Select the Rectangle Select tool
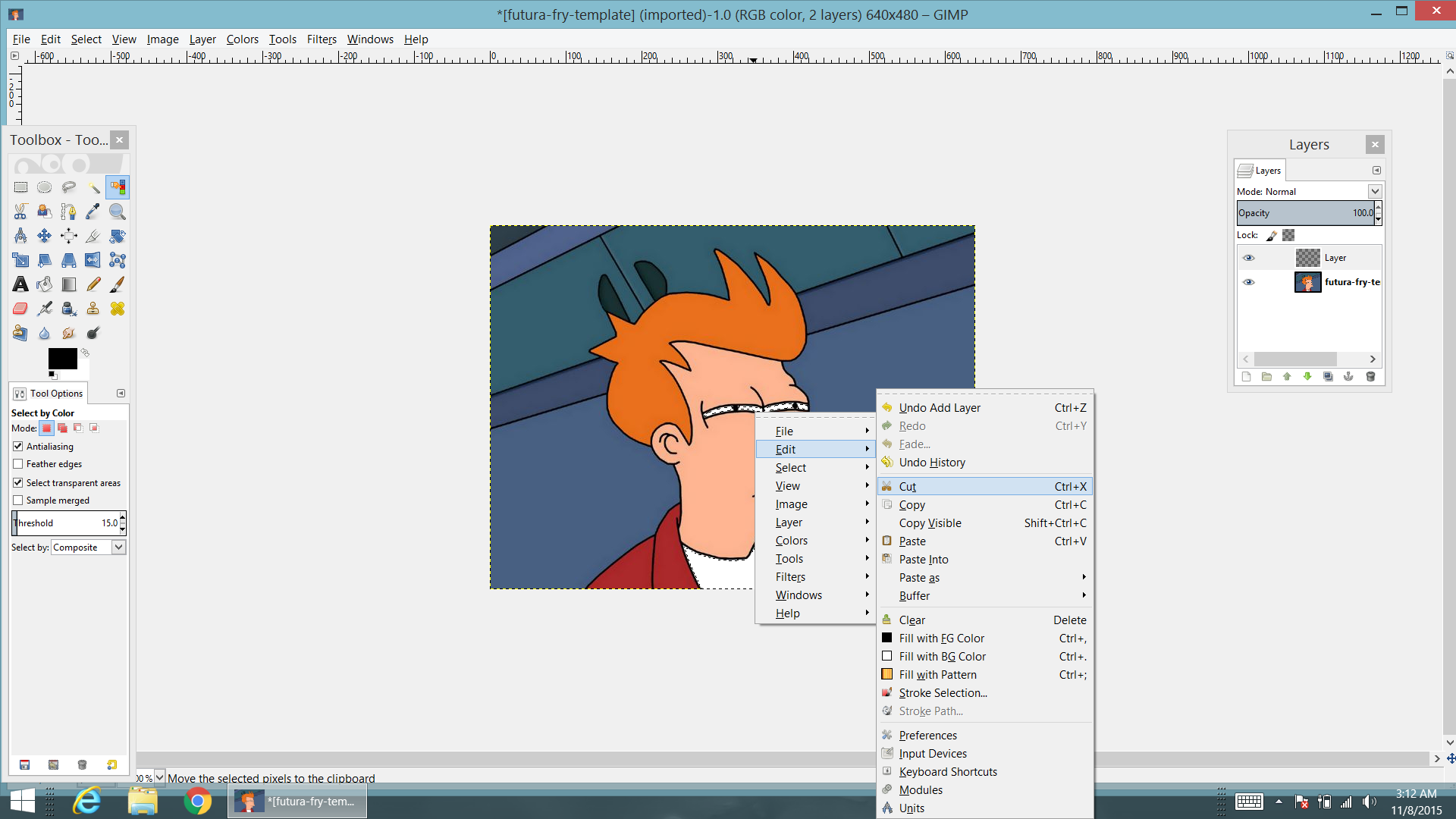The image size is (1456, 819). 20,187
